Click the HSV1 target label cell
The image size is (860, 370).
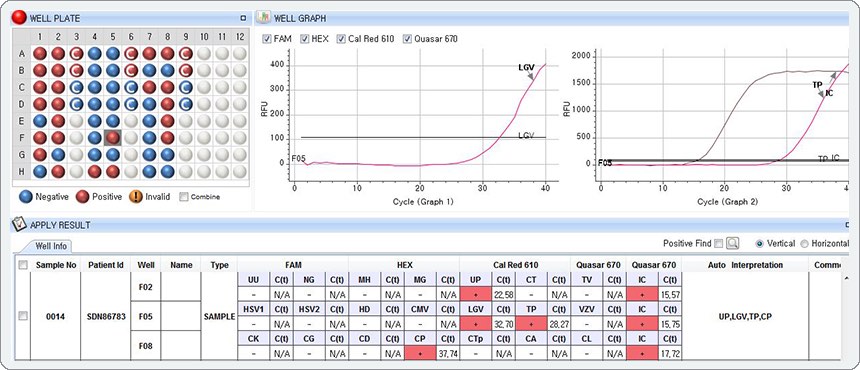click(x=254, y=310)
